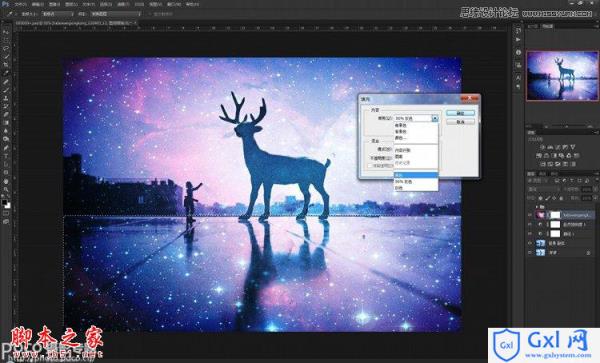Select the Brush tool

click(6, 90)
